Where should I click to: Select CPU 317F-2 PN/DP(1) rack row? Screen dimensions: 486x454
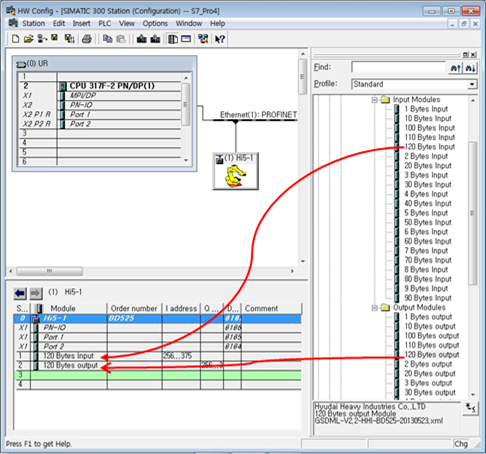[x=100, y=86]
